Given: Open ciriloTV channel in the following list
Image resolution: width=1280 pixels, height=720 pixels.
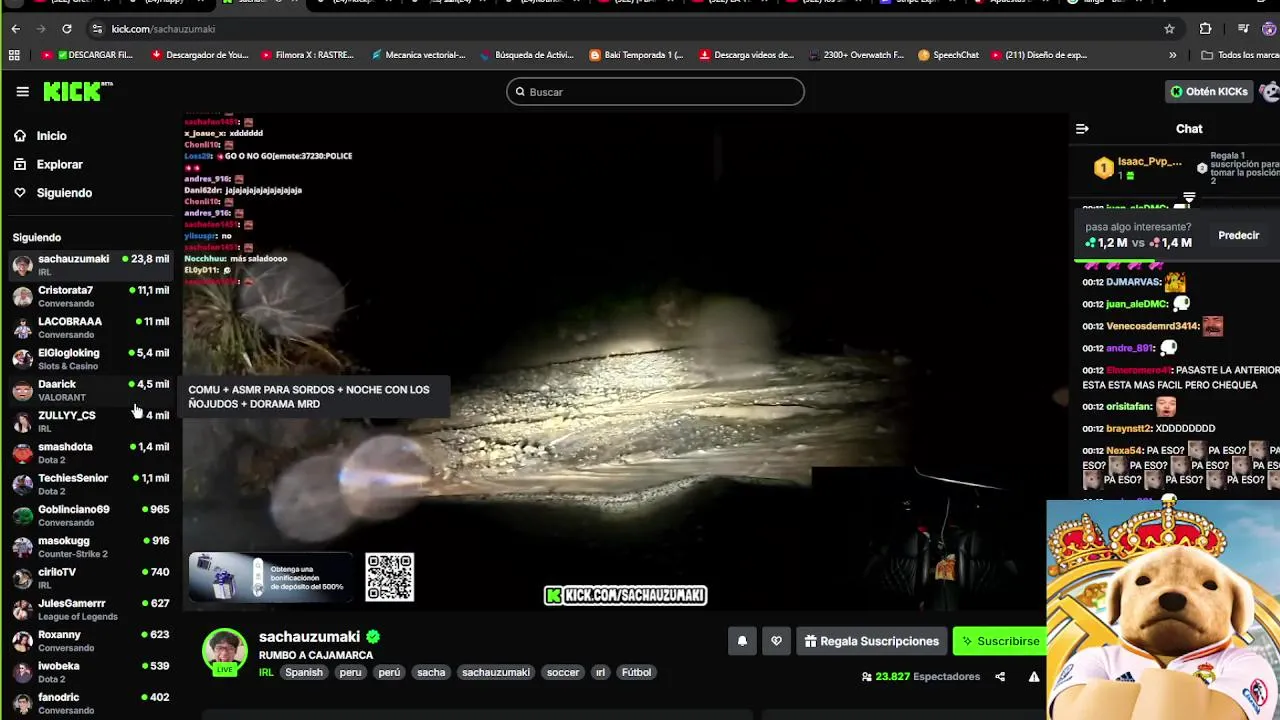Looking at the screenshot, I should click(x=91, y=578).
